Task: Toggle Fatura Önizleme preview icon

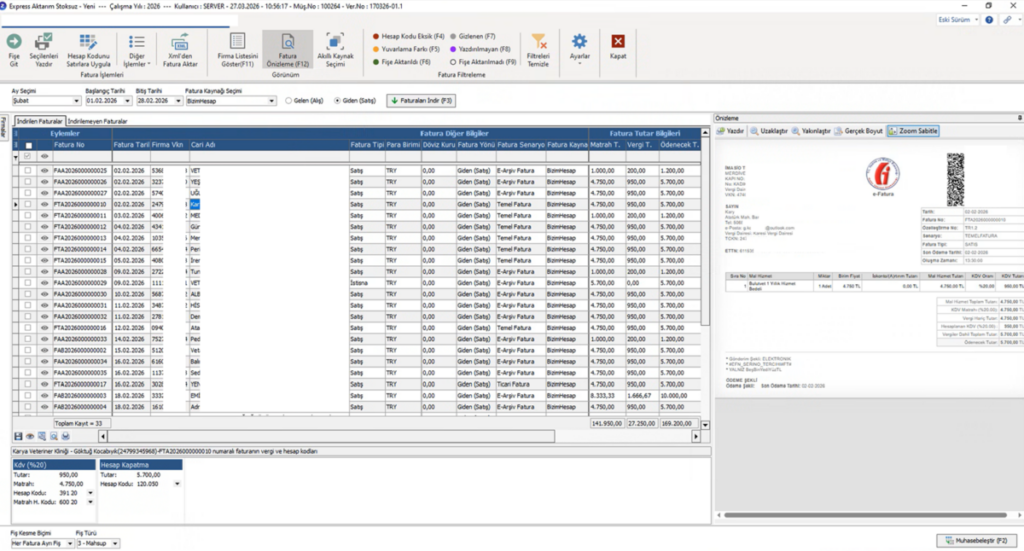Action: 287,42
